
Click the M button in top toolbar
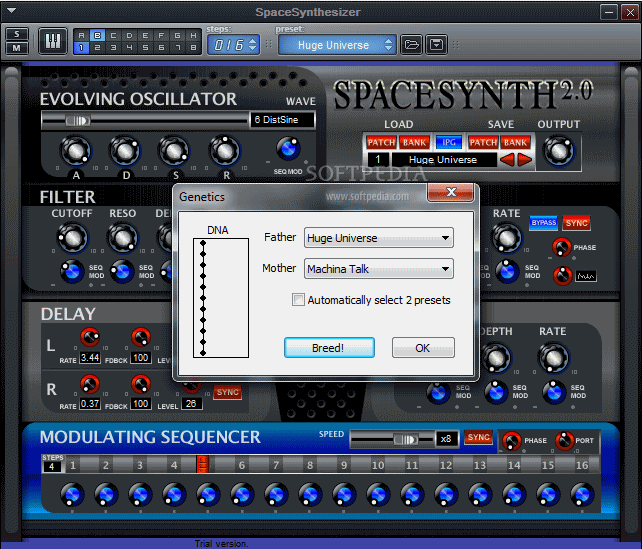[17, 48]
